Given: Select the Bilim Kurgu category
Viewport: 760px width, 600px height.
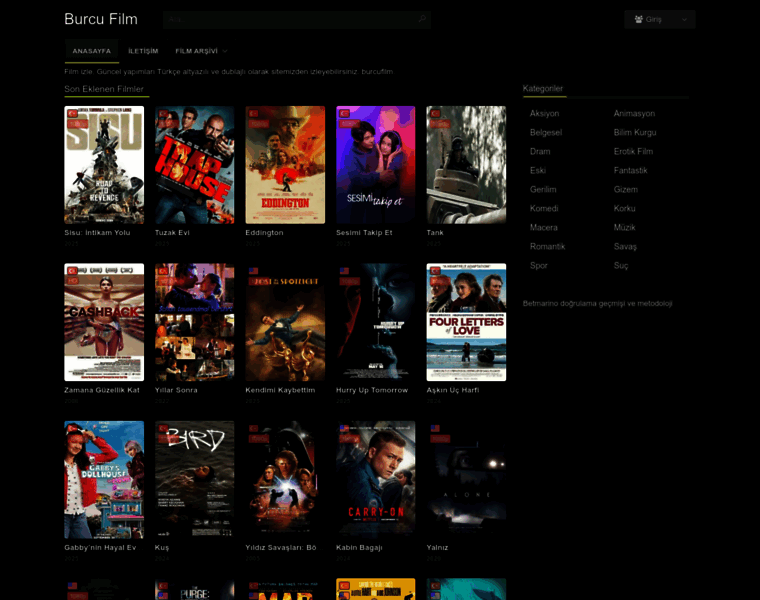Looking at the screenshot, I should coord(635,132).
